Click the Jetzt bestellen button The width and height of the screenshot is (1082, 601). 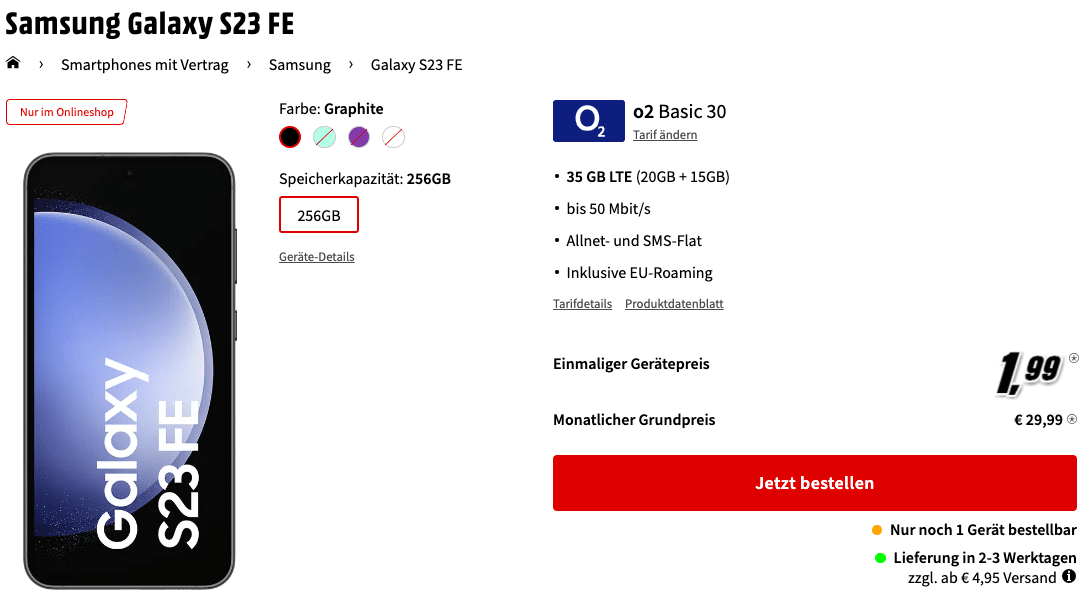point(814,483)
